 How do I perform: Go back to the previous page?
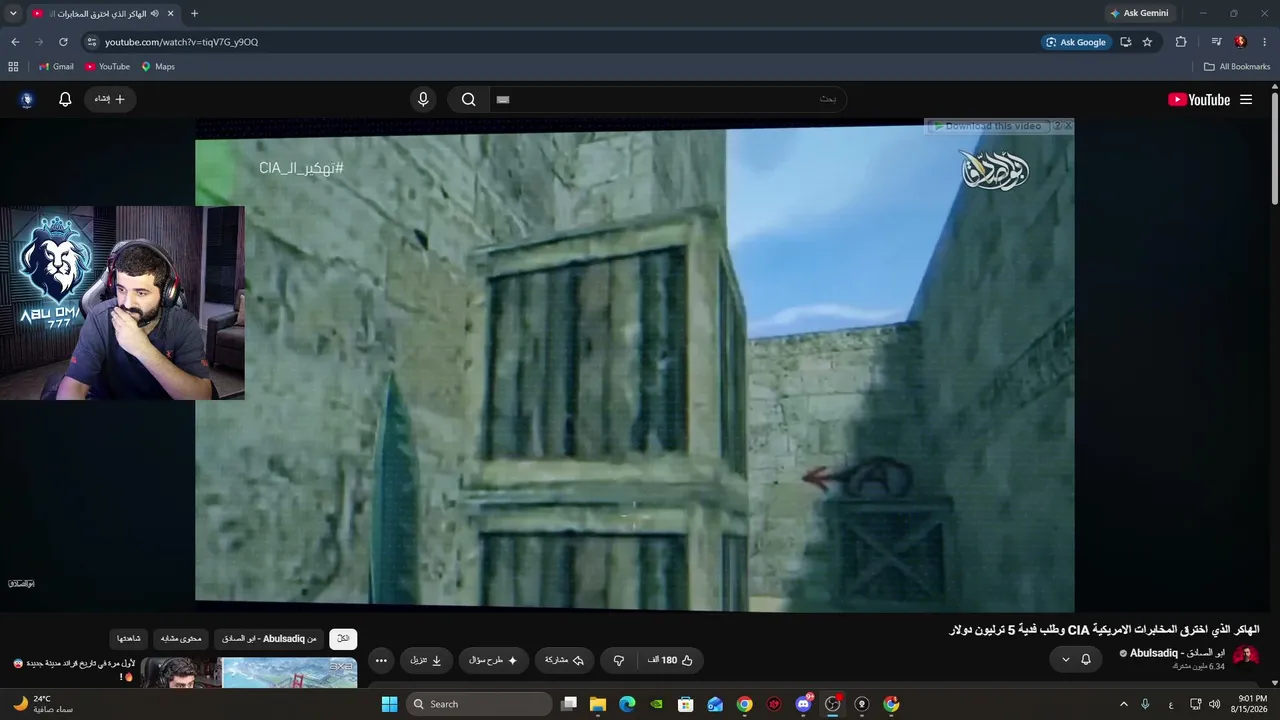pyautogui.click(x=15, y=42)
